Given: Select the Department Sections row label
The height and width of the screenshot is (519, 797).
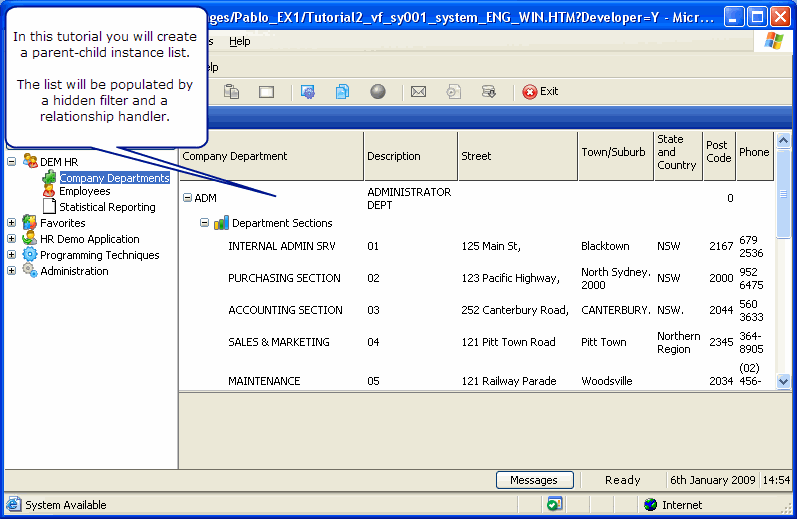Looking at the screenshot, I should pos(282,223).
